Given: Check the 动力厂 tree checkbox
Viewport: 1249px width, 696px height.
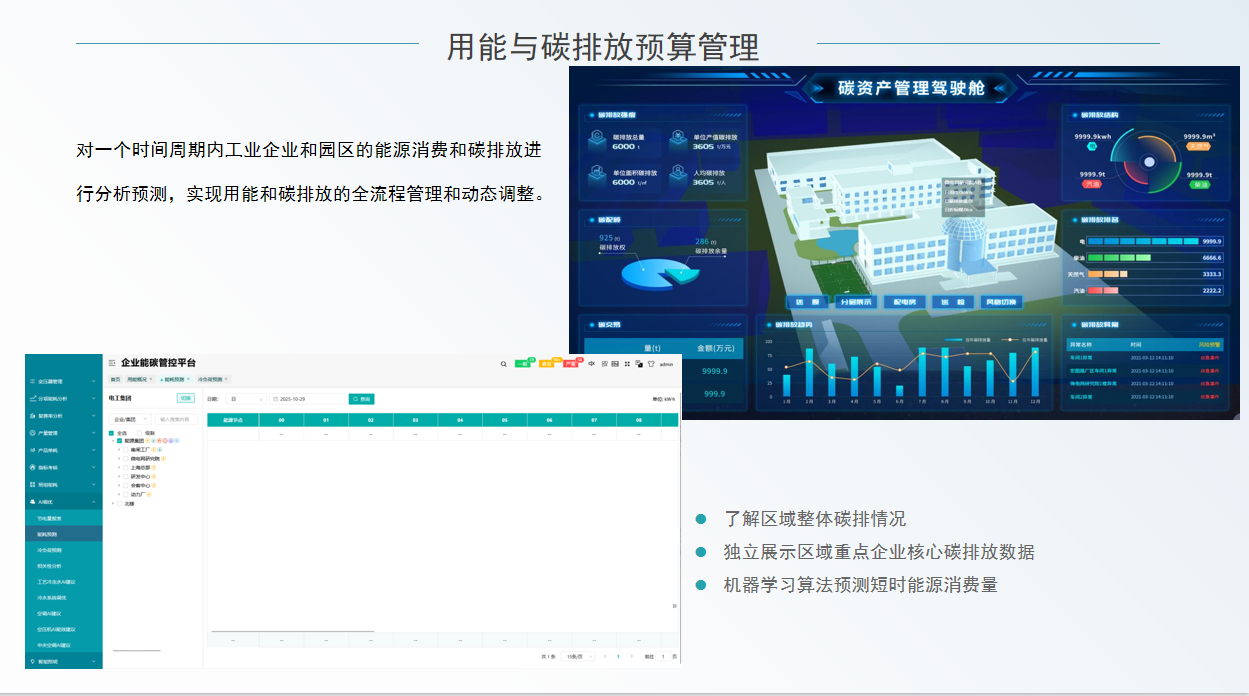Looking at the screenshot, I should 126,494.
